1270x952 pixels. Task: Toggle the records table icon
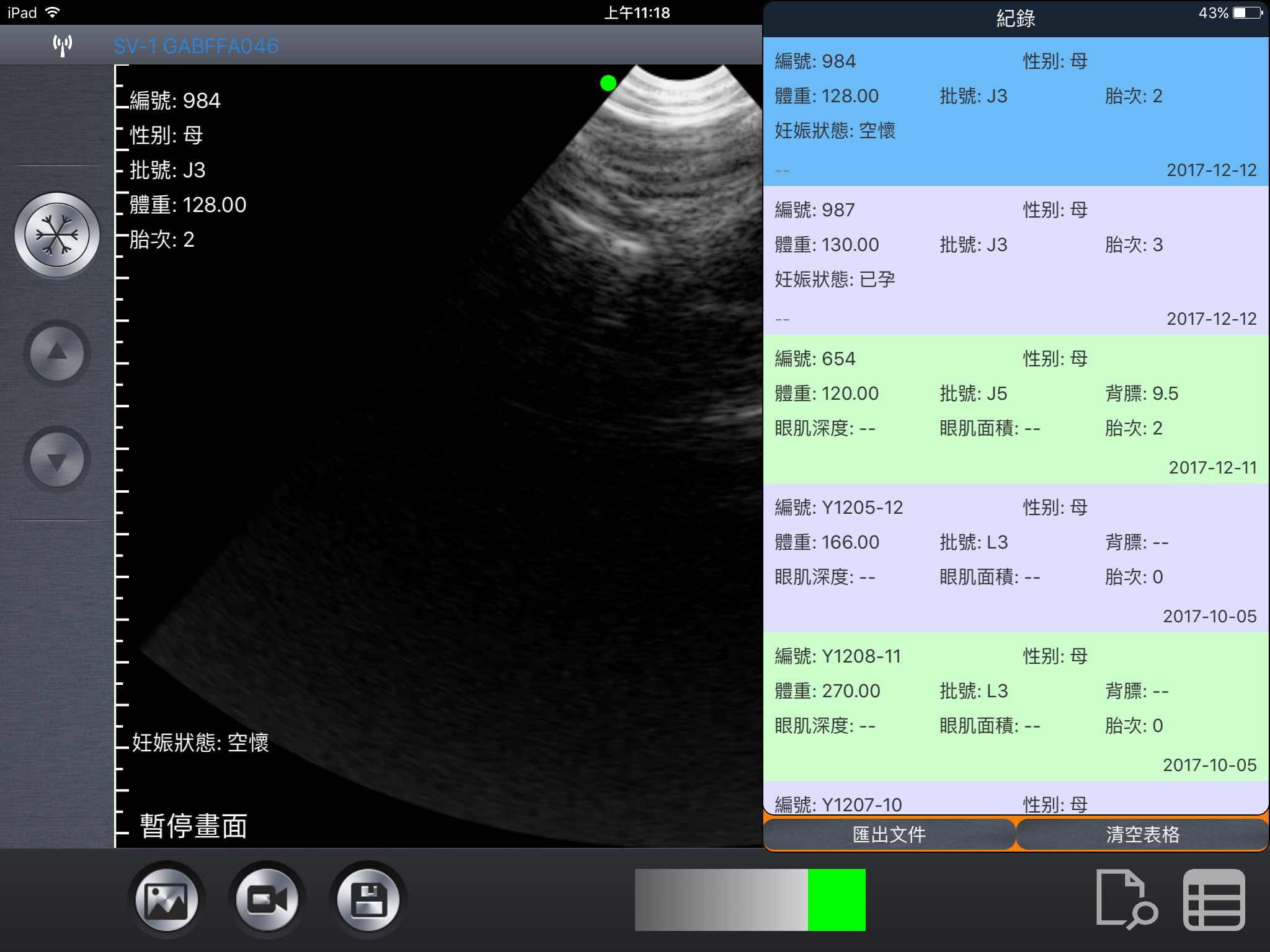tap(1214, 899)
